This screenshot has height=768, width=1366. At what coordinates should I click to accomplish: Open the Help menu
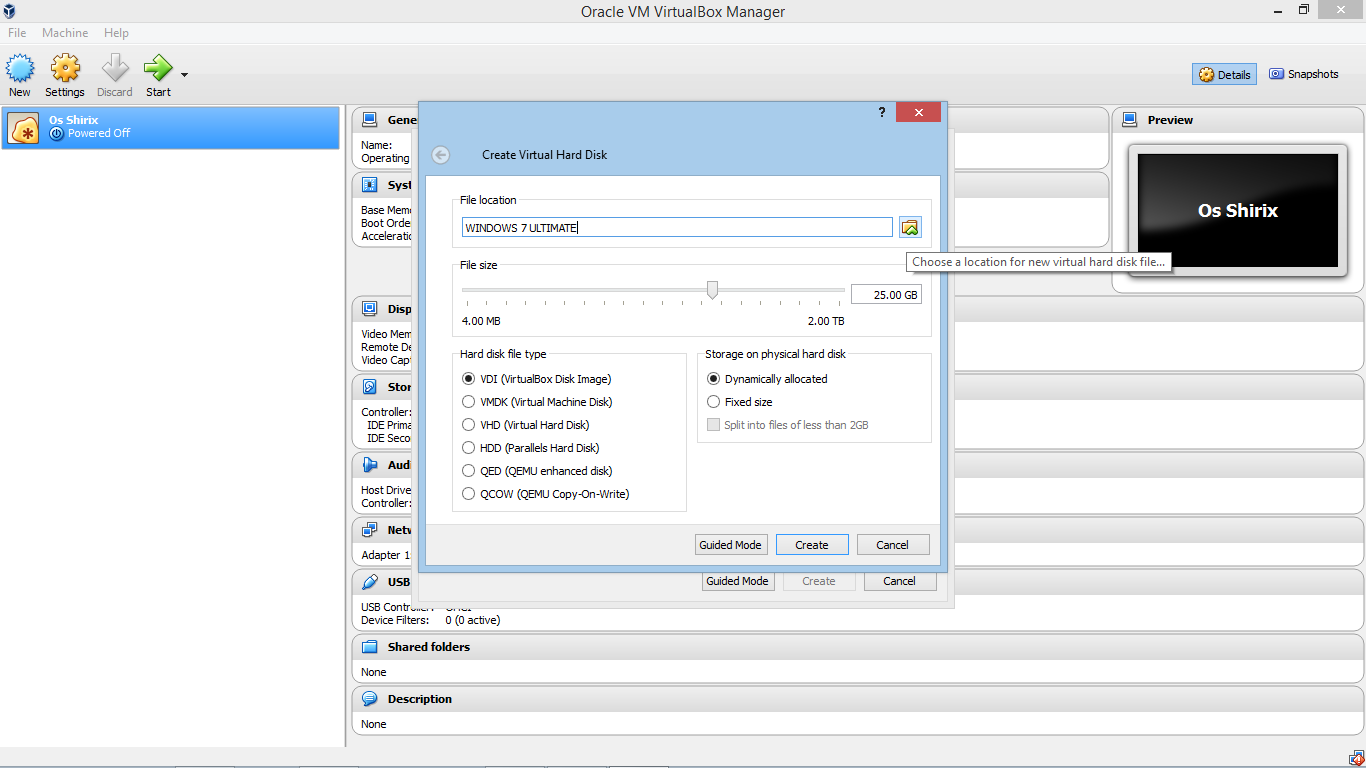coord(116,33)
